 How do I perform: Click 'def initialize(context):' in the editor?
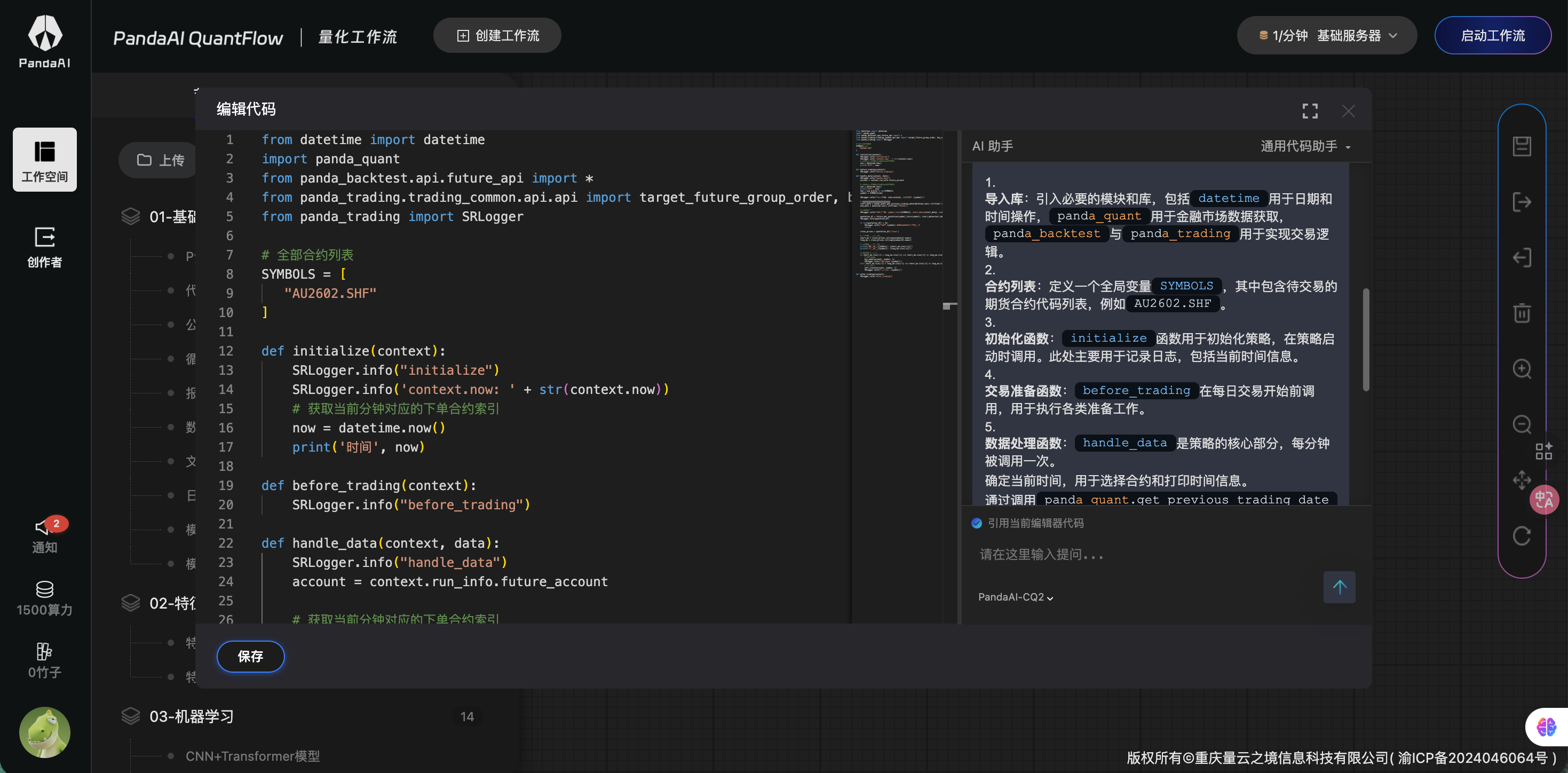[x=354, y=351]
